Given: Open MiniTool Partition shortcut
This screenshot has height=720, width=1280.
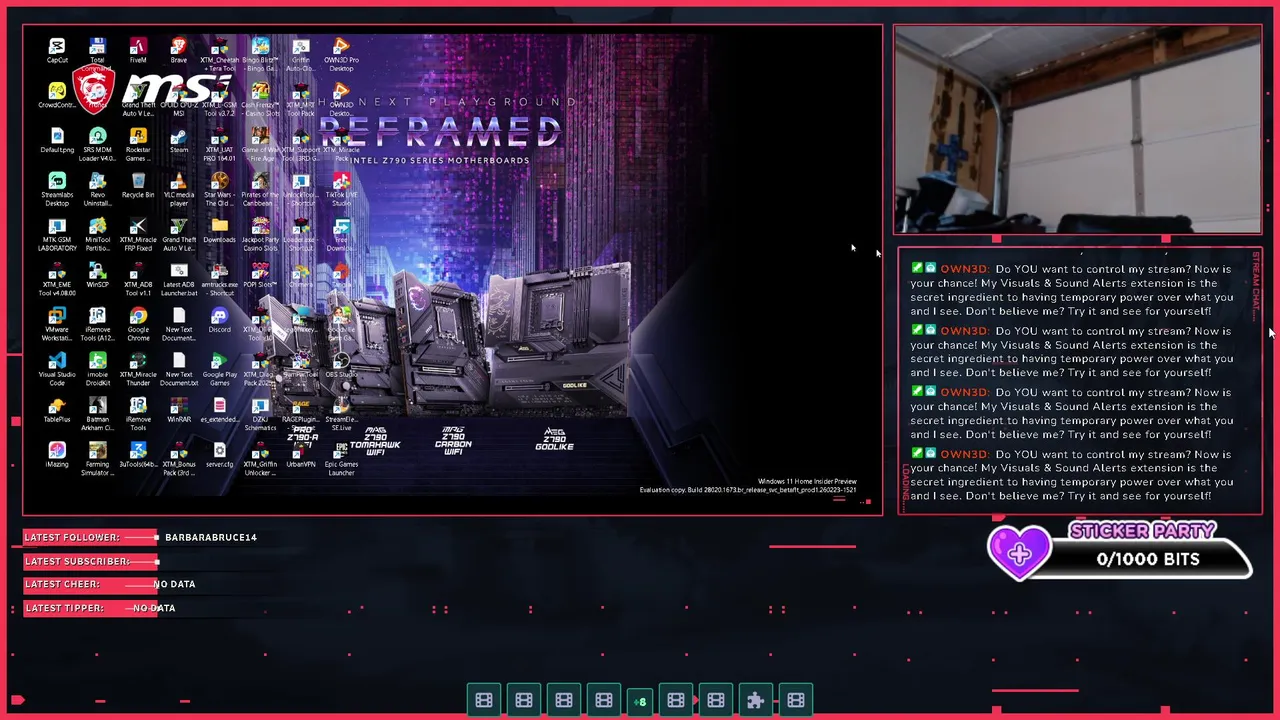Looking at the screenshot, I should (x=97, y=235).
